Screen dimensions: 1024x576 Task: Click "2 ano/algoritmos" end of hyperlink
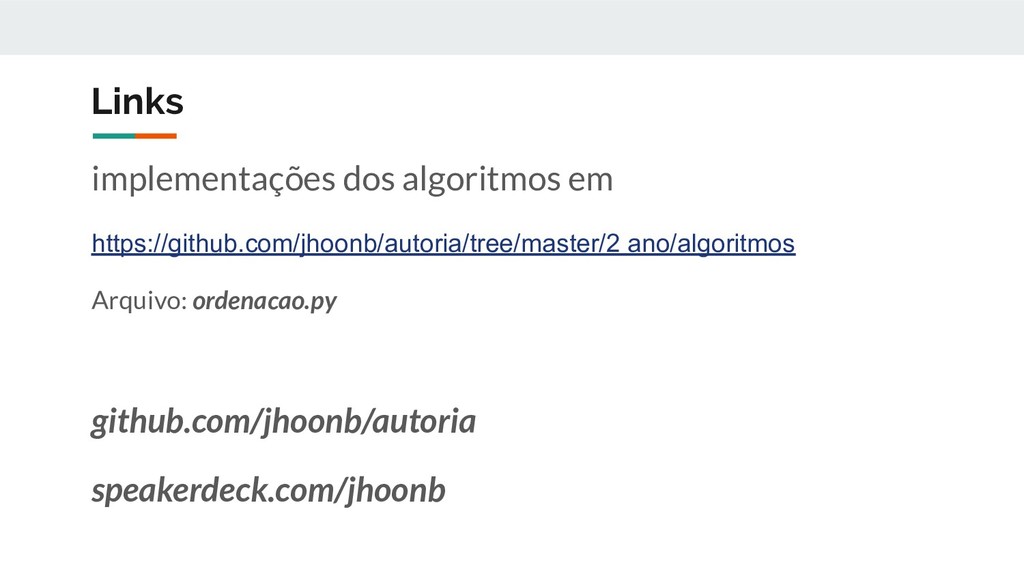[701, 244]
